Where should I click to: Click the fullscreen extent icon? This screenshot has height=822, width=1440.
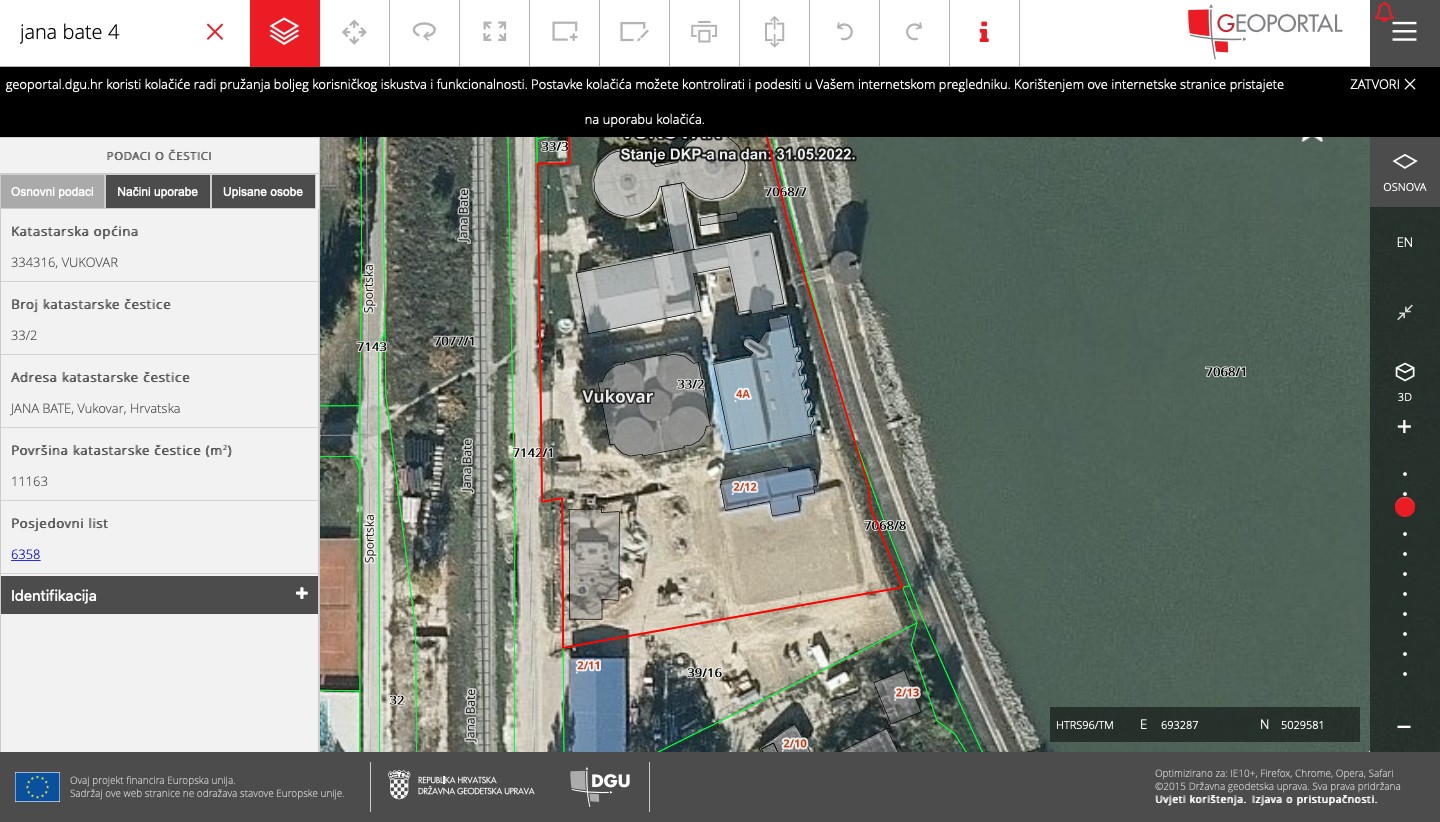coord(494,32)
